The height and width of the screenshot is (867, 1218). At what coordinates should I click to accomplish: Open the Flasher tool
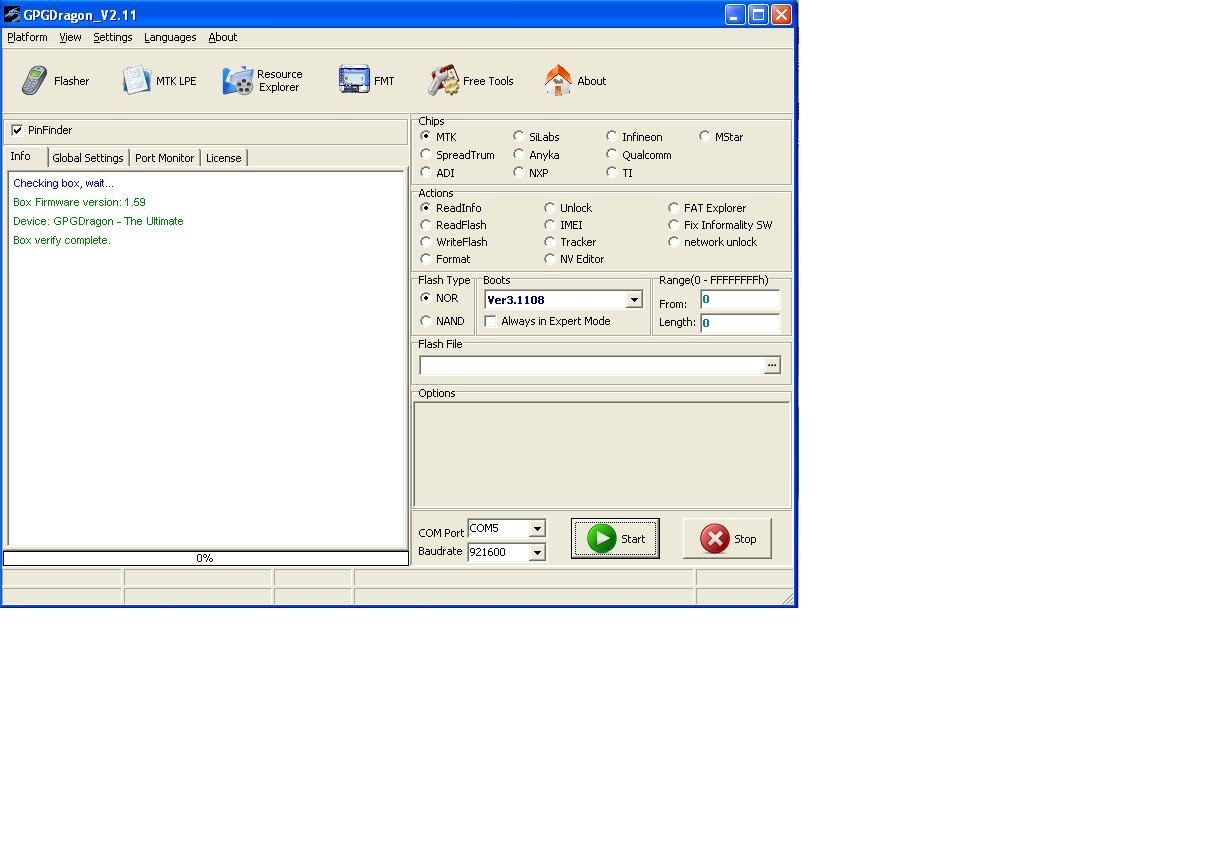click(56, 81)
